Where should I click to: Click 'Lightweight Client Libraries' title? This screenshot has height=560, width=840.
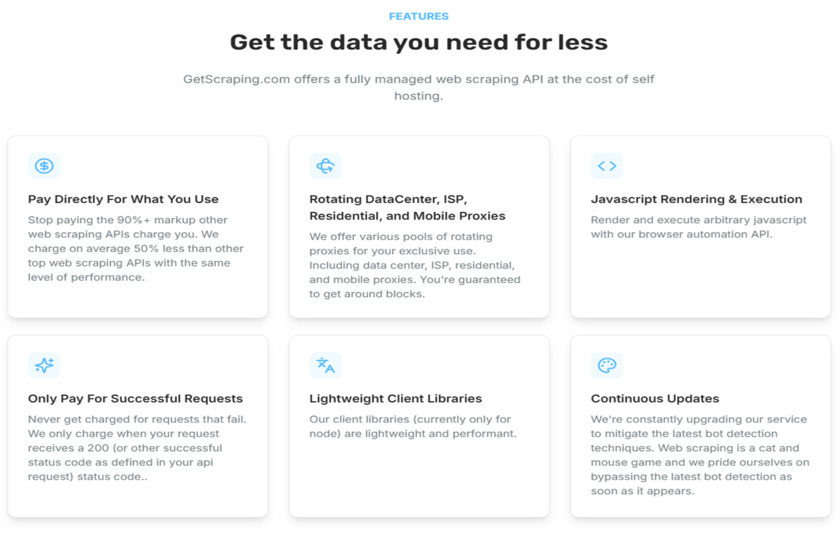[x=396, y=398]
